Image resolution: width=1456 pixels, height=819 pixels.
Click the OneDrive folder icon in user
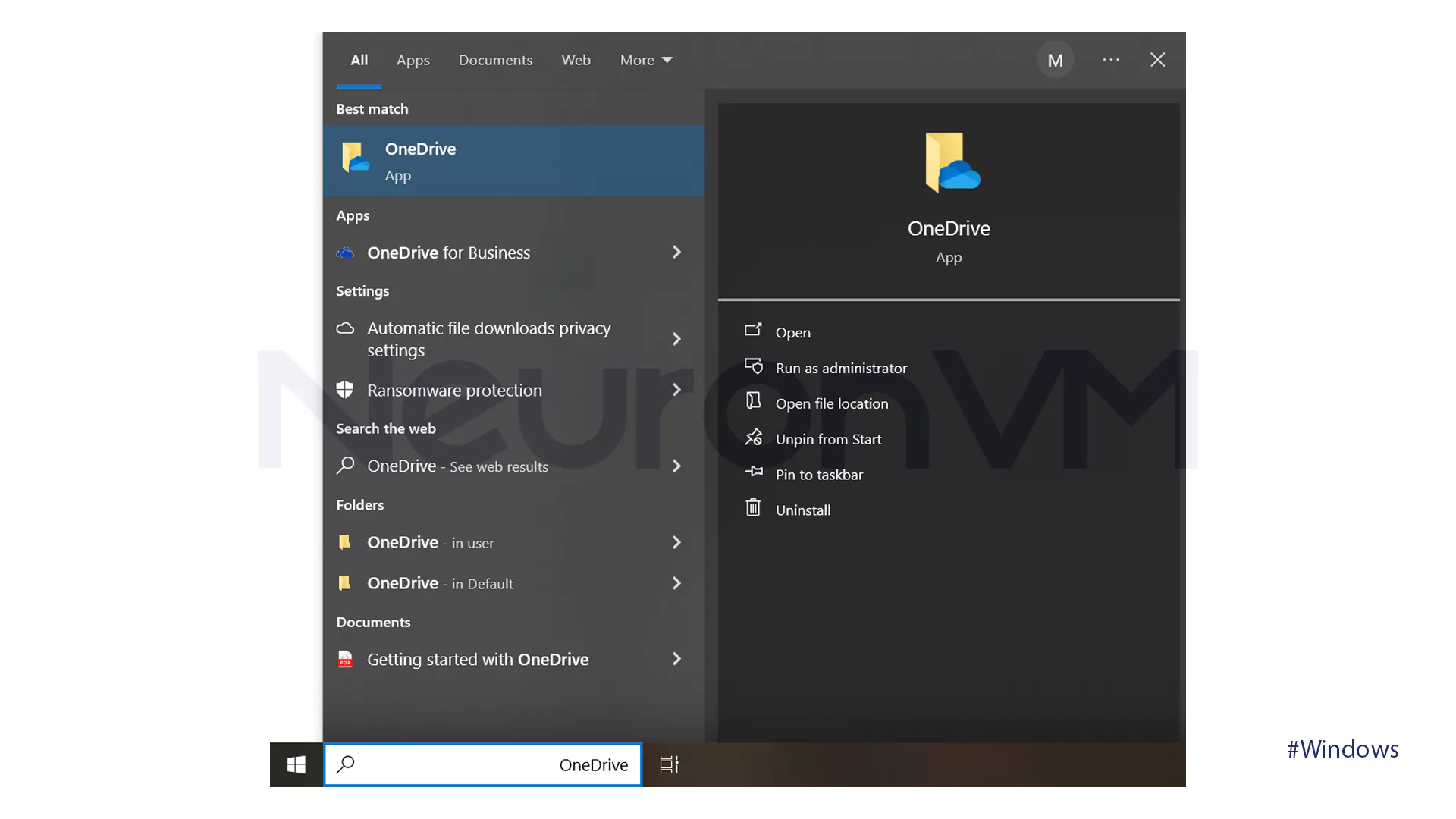[x=345, y=541]
